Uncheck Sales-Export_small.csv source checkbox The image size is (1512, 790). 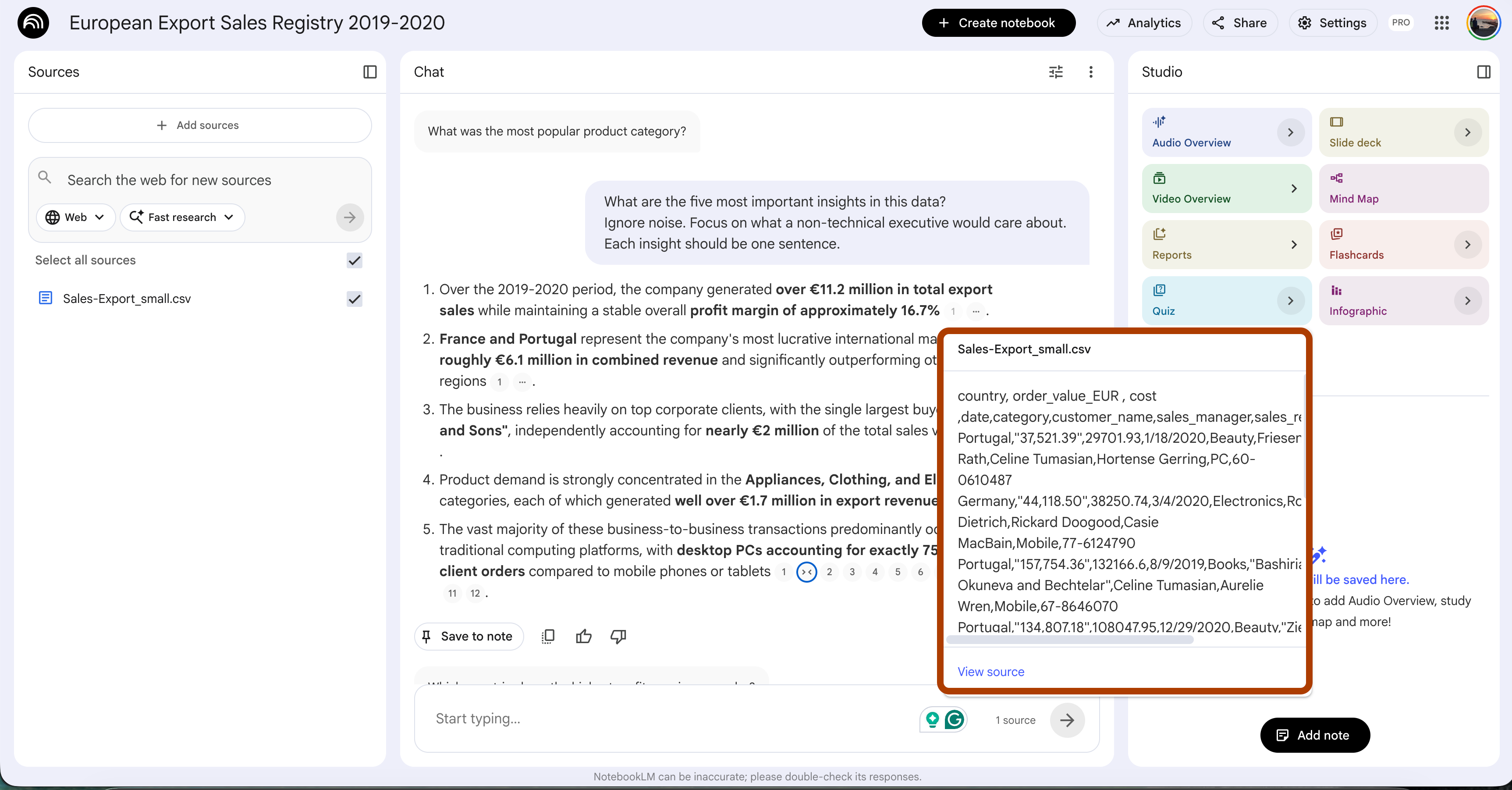tap(354, 299)
